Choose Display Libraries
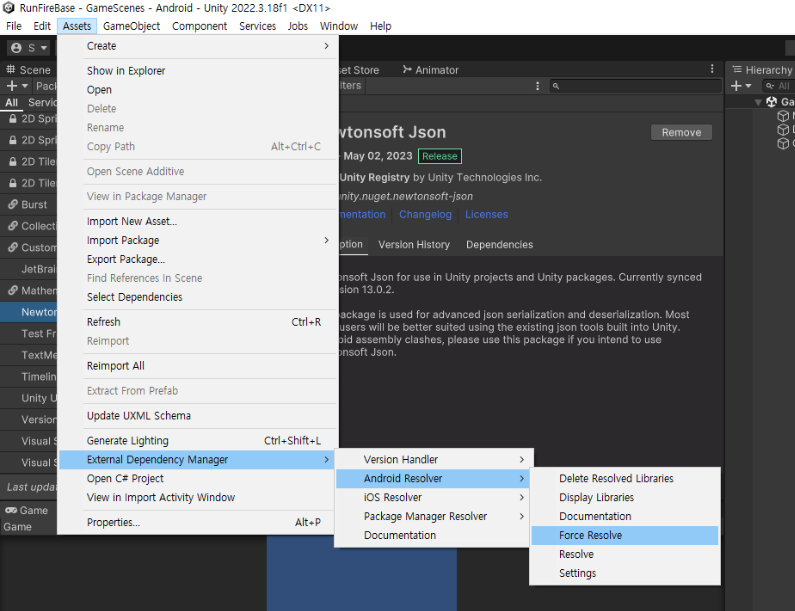This screenshot has height=611, width=795. point(625,497)
